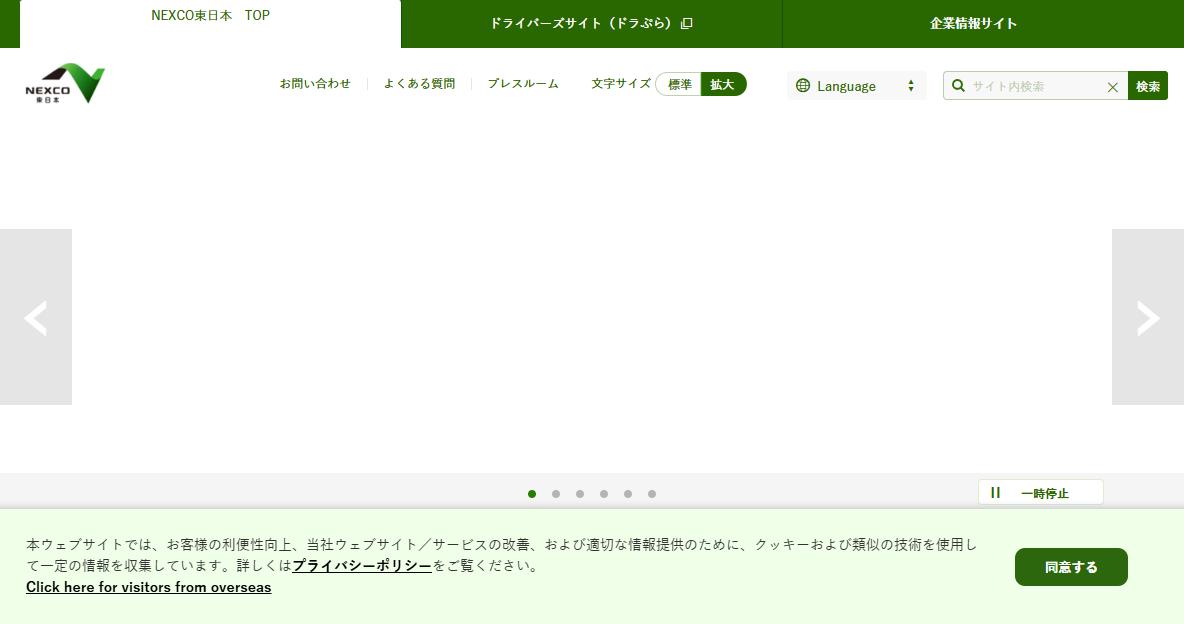Image resolution: width=1184 pixels, height=624 pixels.
Task: Set text size to 標準
Action: click(679, 84)
